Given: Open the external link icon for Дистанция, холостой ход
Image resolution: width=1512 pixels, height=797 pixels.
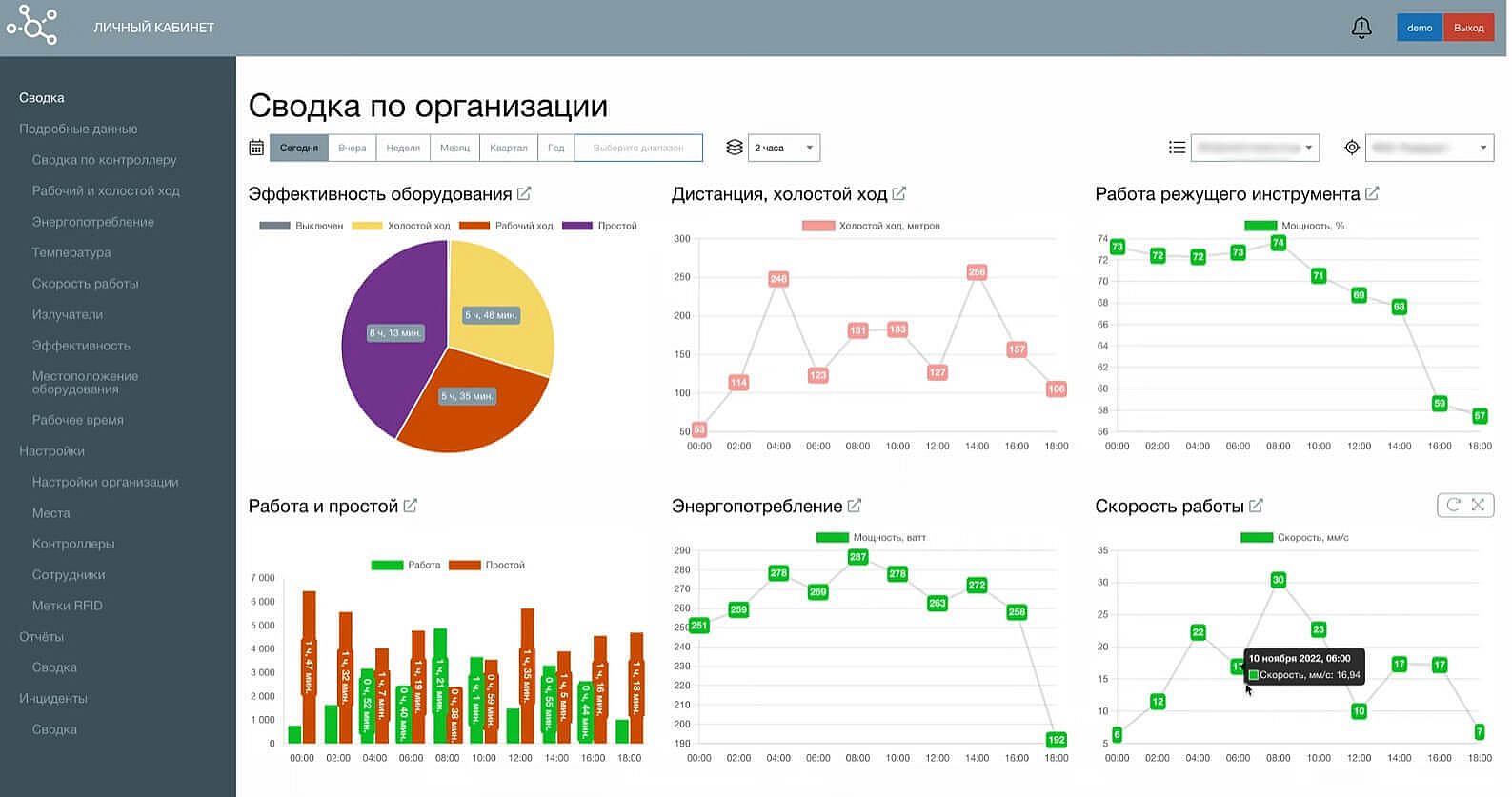Looking at the screenshot, I should point(898,193).
